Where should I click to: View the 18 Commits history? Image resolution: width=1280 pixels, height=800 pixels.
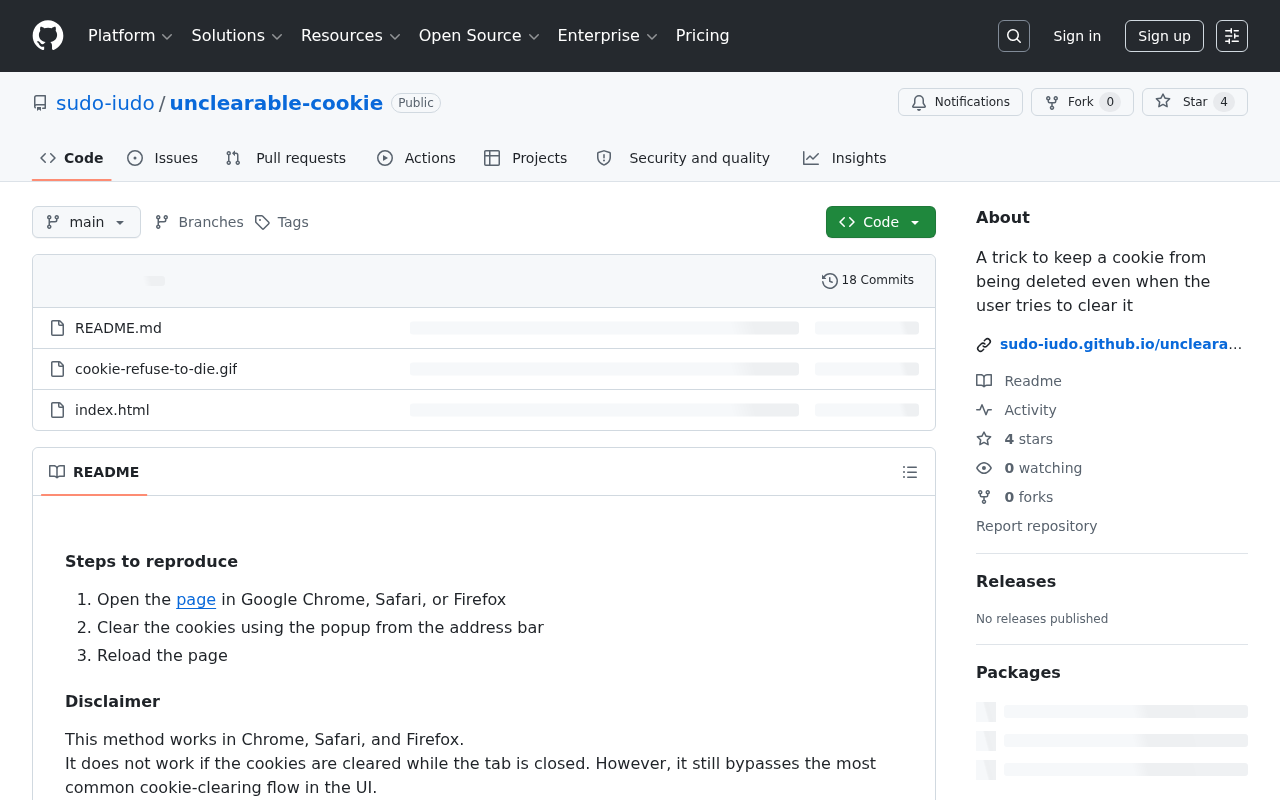tap(868, 281)
